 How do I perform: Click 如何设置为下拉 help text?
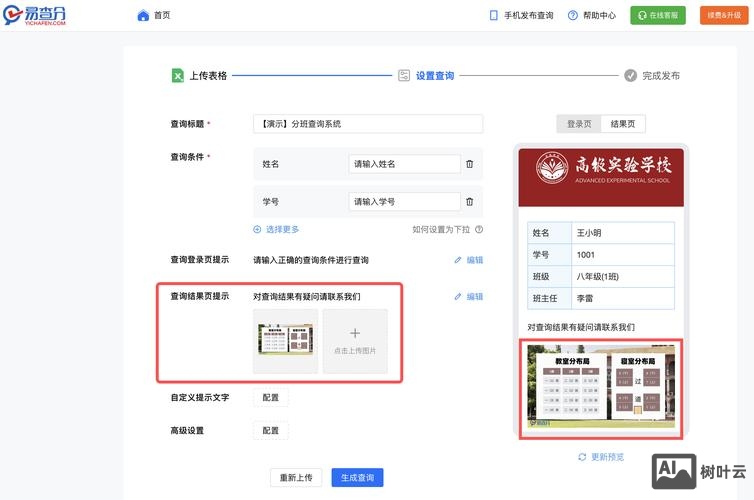coord(441,229)
